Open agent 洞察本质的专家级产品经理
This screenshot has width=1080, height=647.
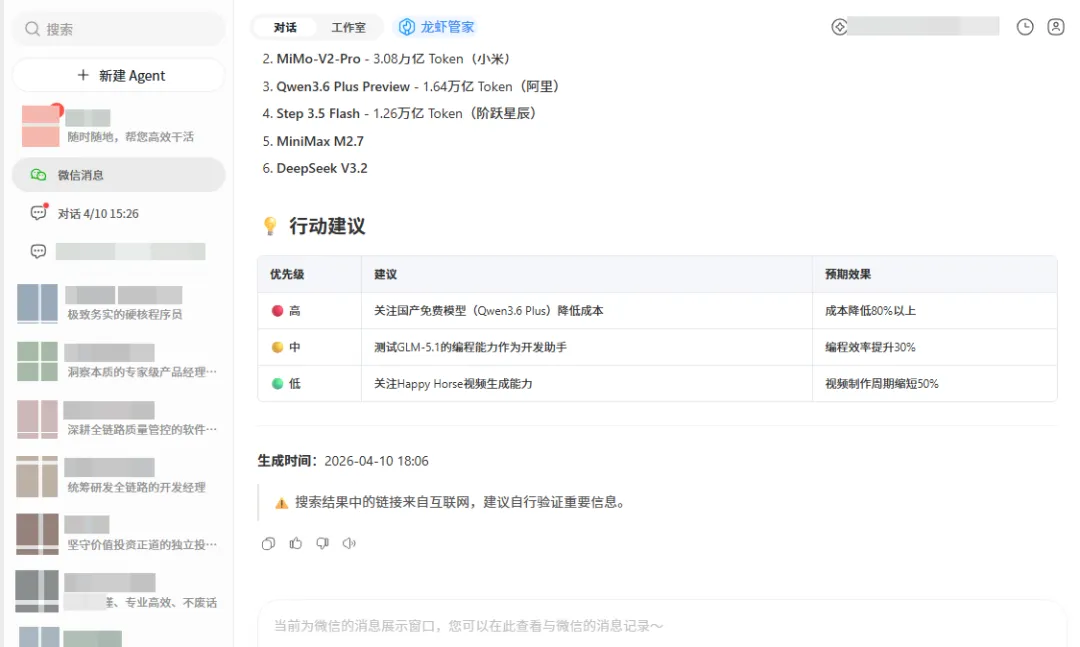(x=118, y=361)
